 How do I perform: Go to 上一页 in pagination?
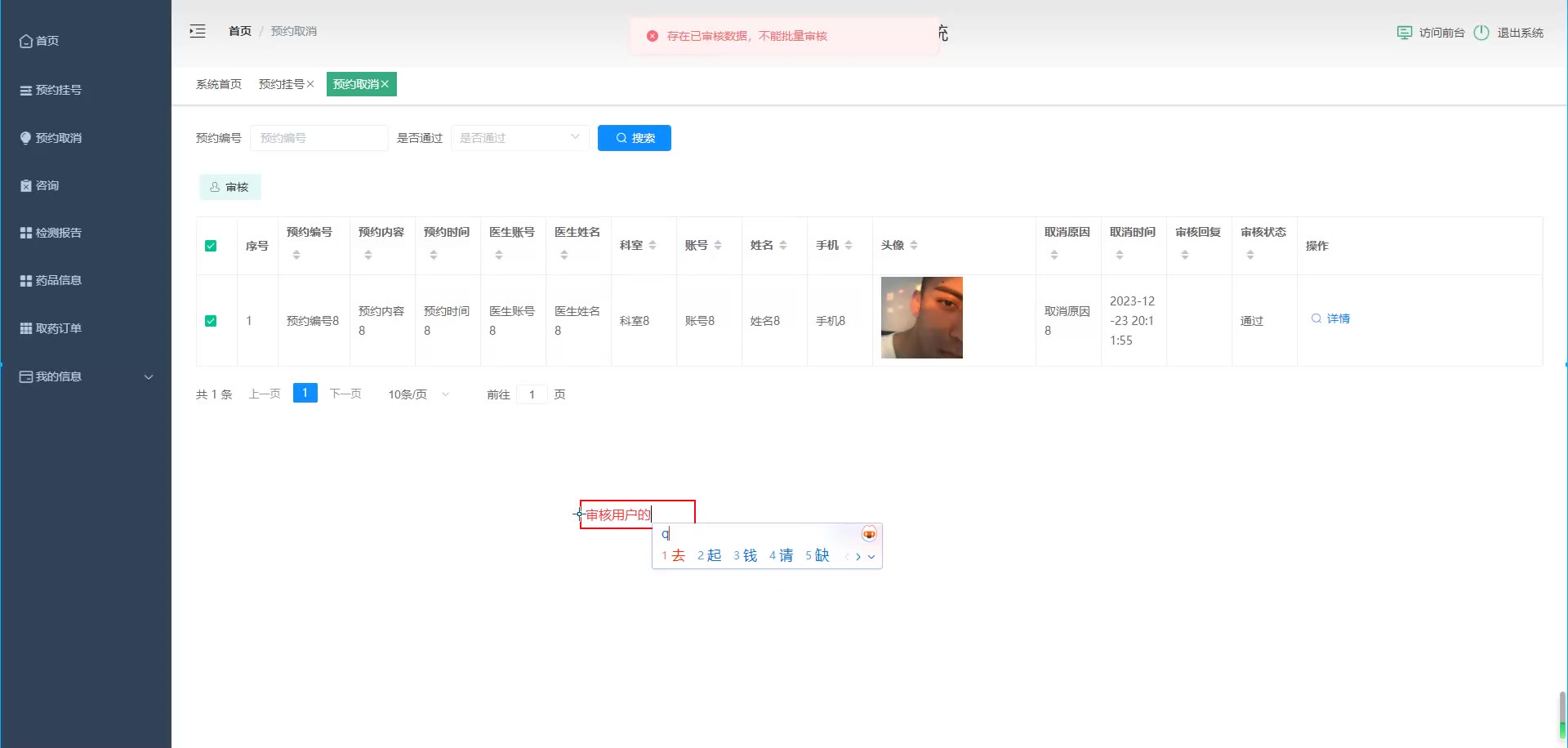click(x=265, y=394)
